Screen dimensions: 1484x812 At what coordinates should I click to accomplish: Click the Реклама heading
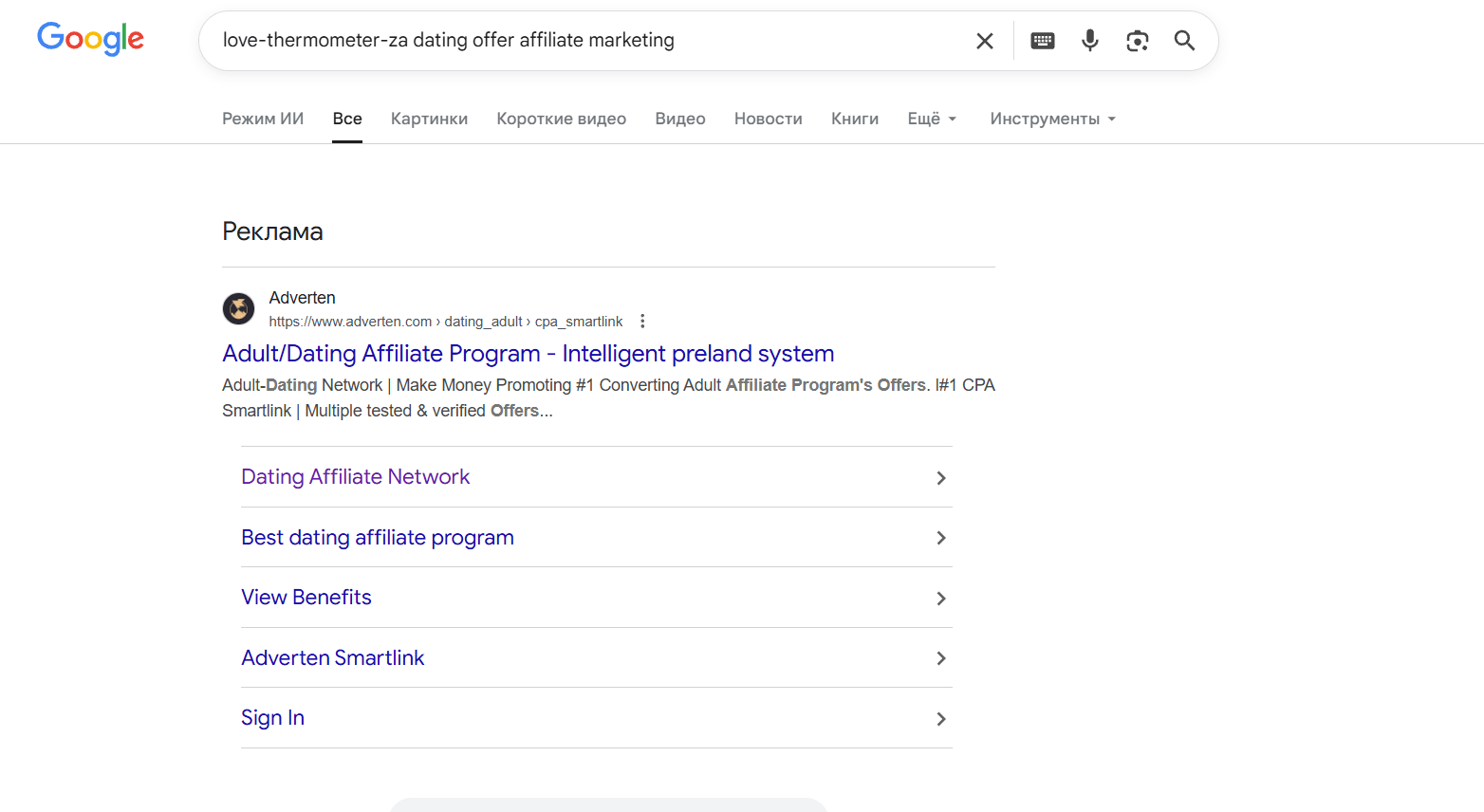[272, 231]
